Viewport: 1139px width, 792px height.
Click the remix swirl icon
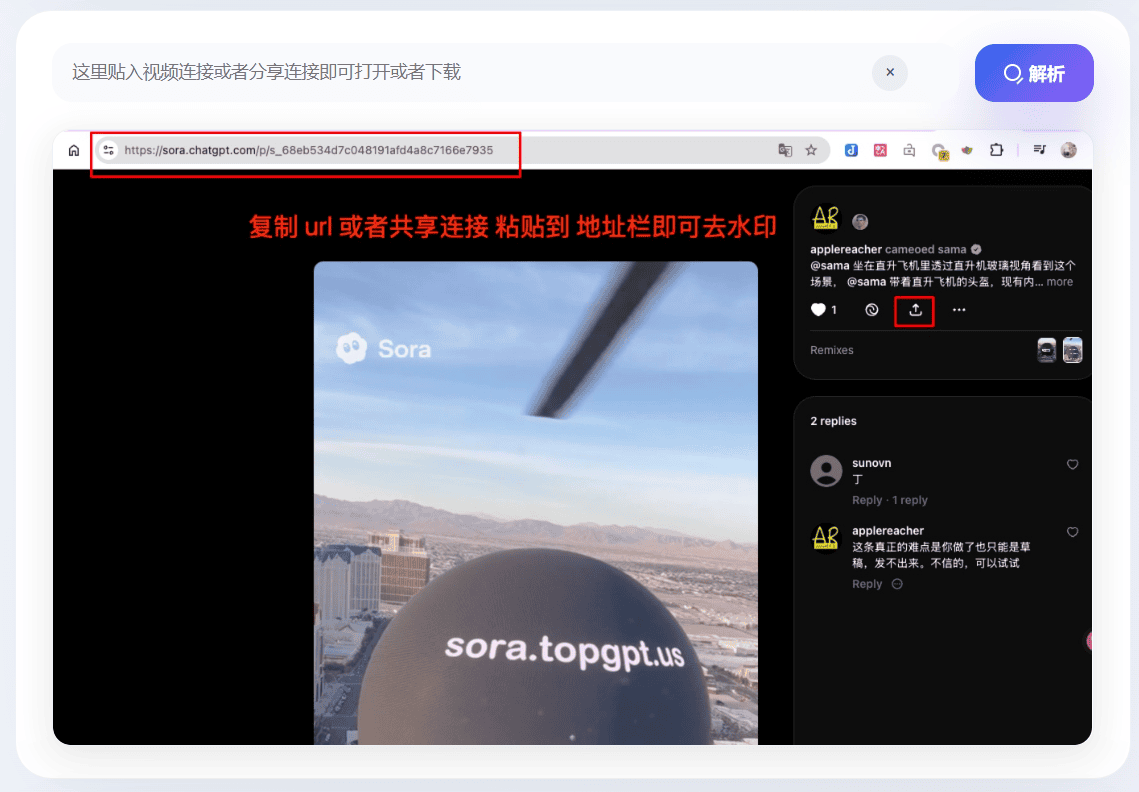tap(872, 310)
